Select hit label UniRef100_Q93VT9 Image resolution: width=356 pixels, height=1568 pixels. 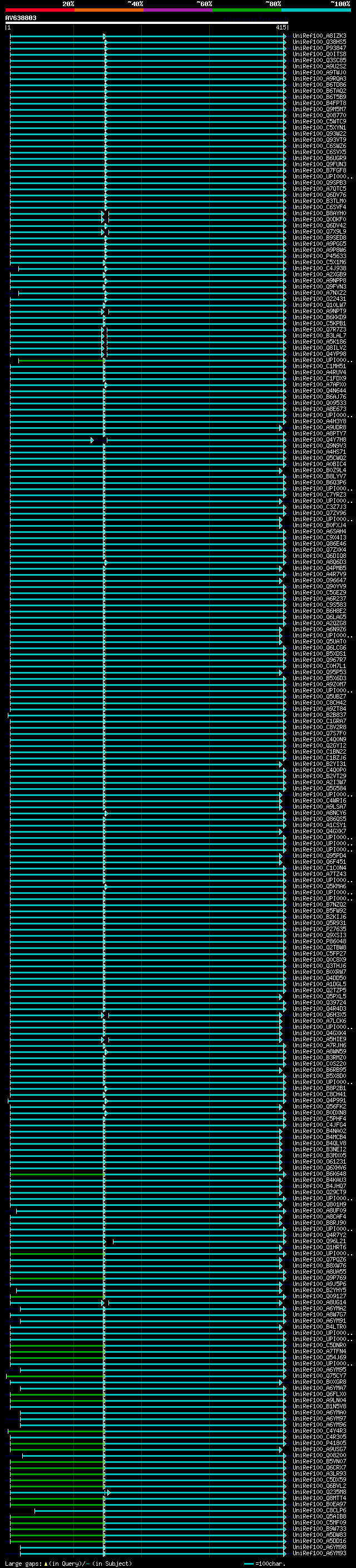point(319,140)
